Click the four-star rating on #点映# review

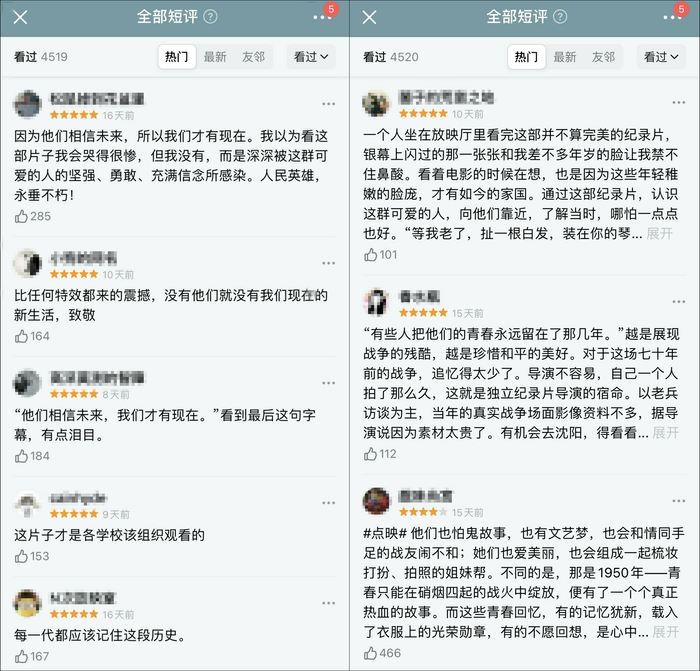click(x=423, y=512)
